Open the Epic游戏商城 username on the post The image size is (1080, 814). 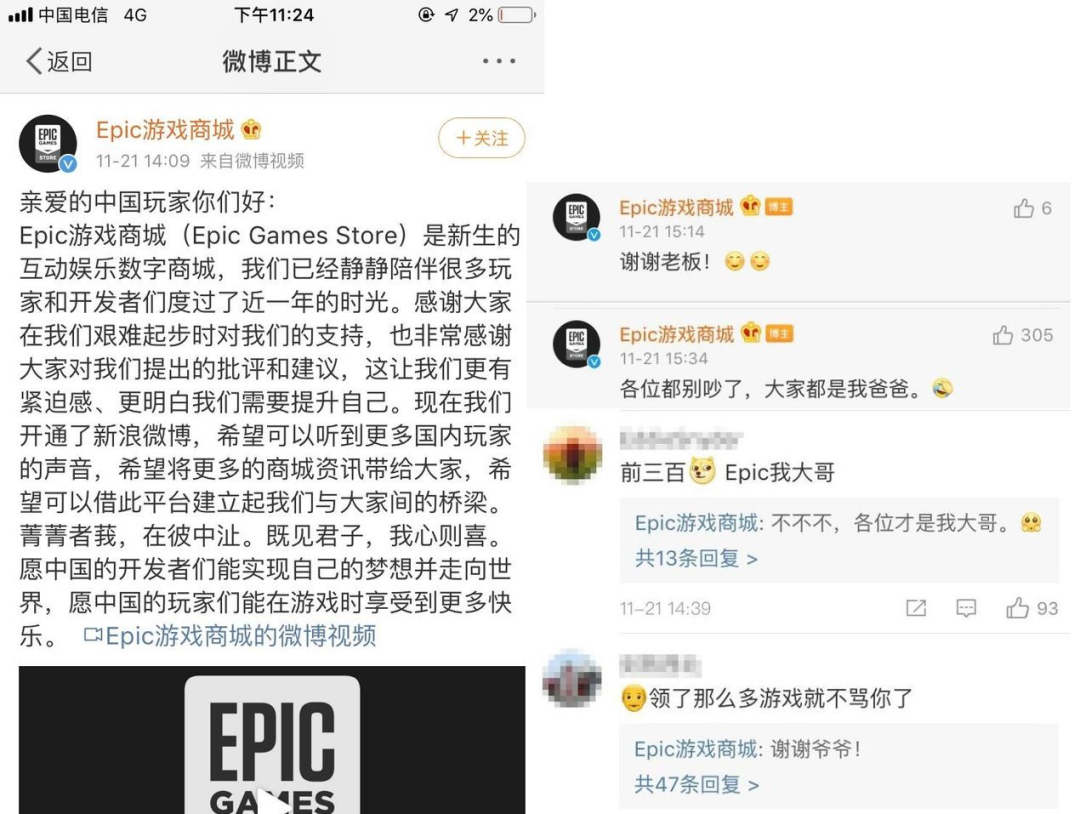pyautogui.click(x=165, y=130)
